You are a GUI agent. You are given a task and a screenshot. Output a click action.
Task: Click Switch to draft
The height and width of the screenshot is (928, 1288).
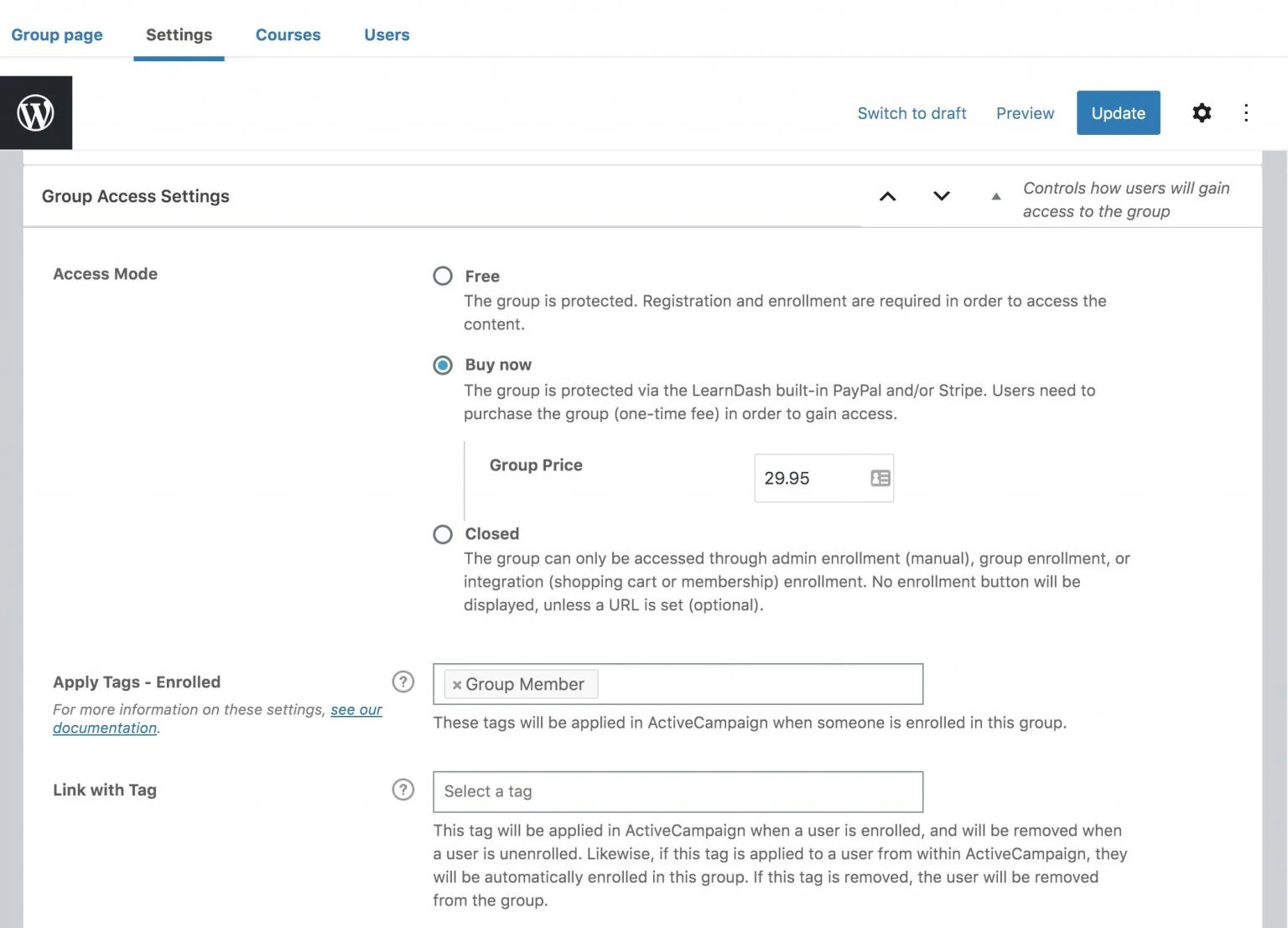click(911, 113)
